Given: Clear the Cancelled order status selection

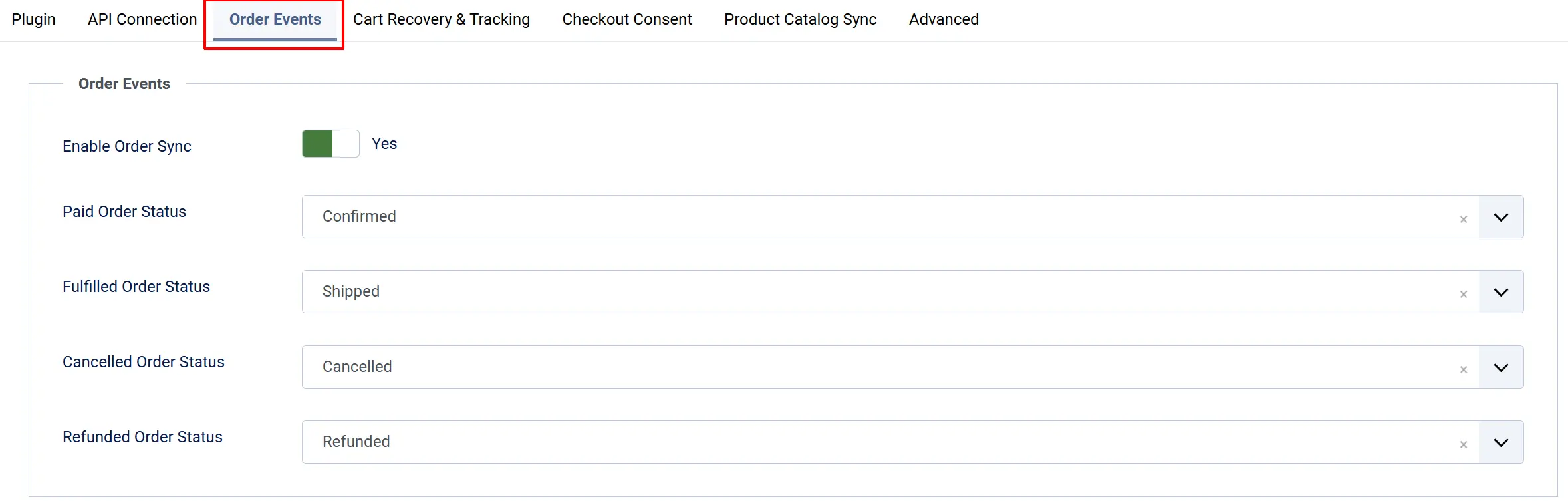Looking at the screenshot, I should coord(1463,369).
